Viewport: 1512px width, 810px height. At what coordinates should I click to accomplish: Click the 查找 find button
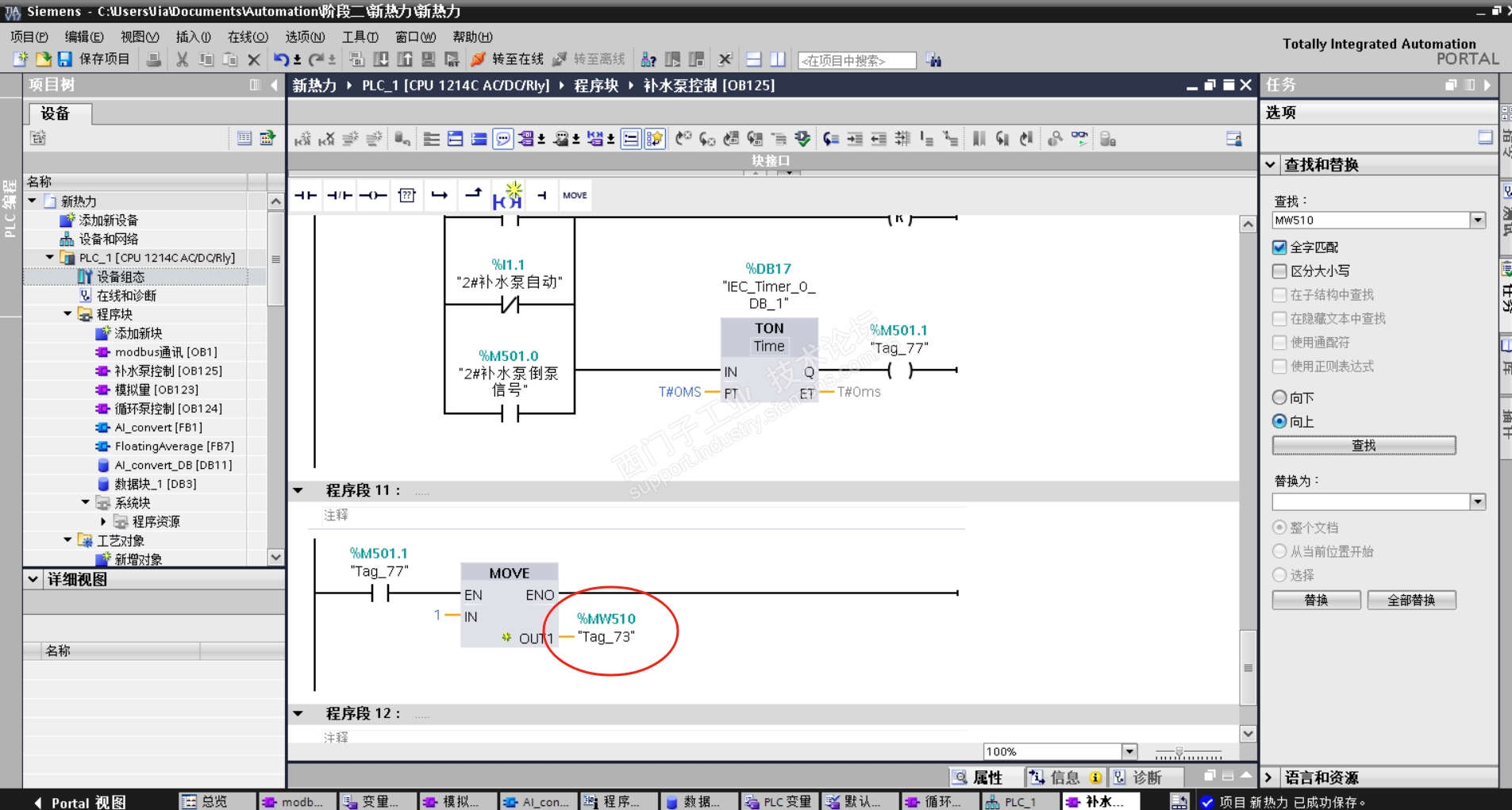pos(1364,446)
